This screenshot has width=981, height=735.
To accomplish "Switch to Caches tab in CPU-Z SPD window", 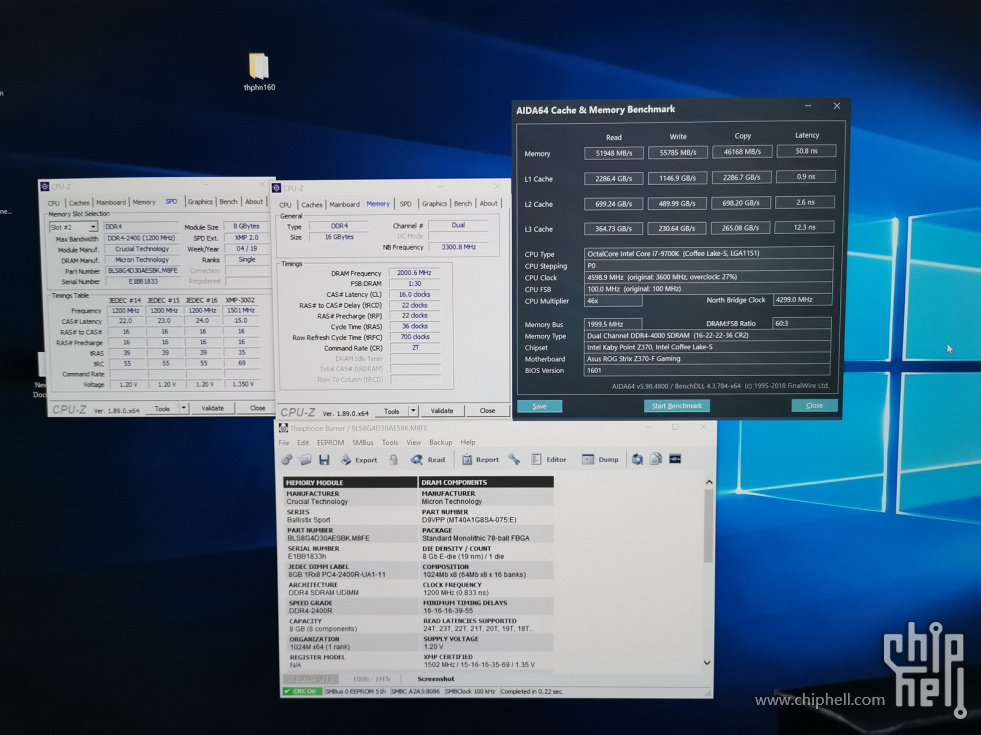I will click(79, 203).
